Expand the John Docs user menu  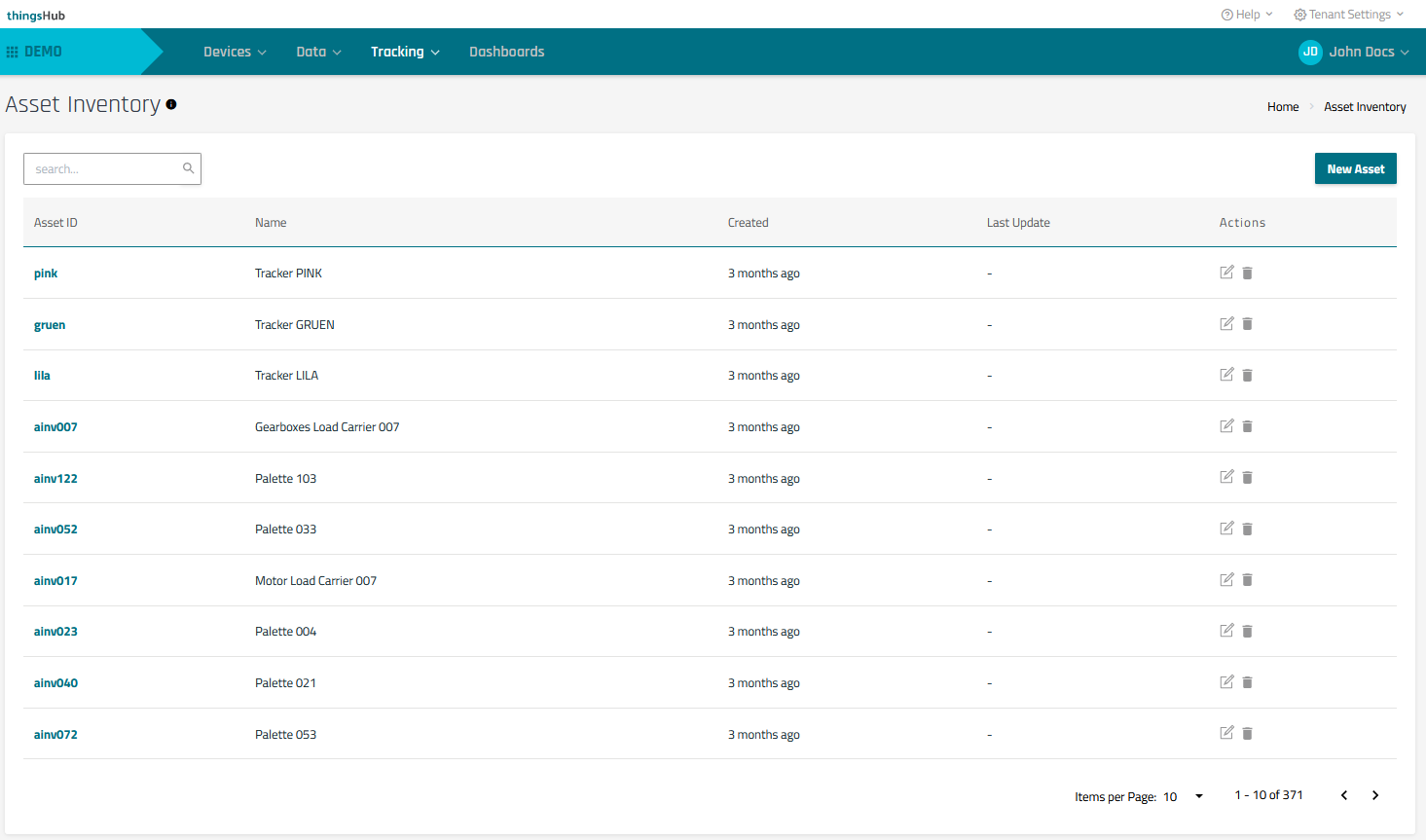(x=1354, y=52)
